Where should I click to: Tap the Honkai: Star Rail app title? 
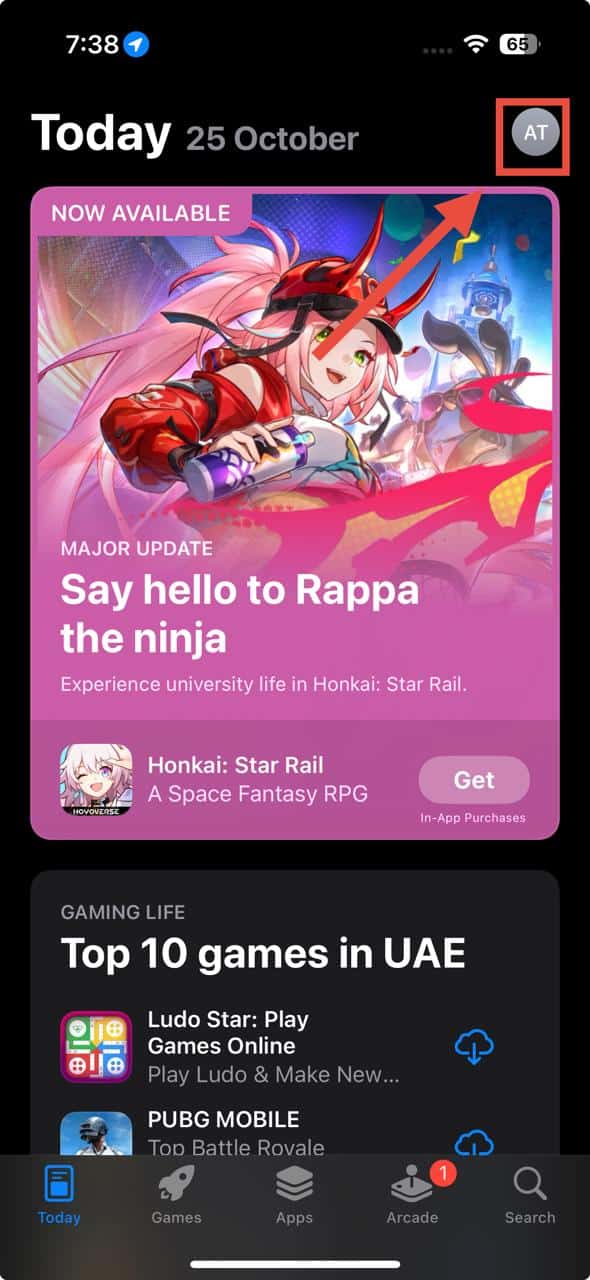pyautogui.click(x=236, y=765)
